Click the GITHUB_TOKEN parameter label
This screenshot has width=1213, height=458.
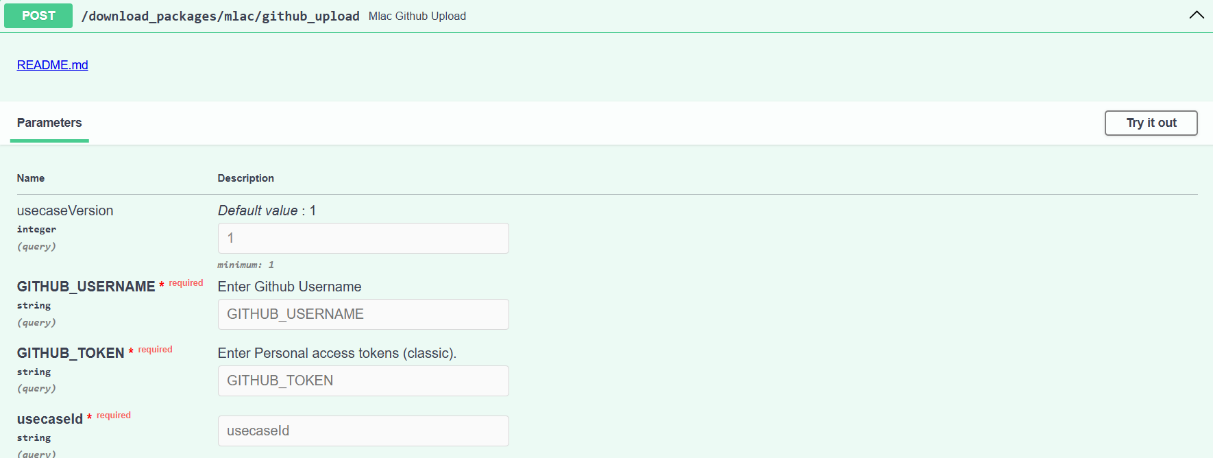(70, 353)
